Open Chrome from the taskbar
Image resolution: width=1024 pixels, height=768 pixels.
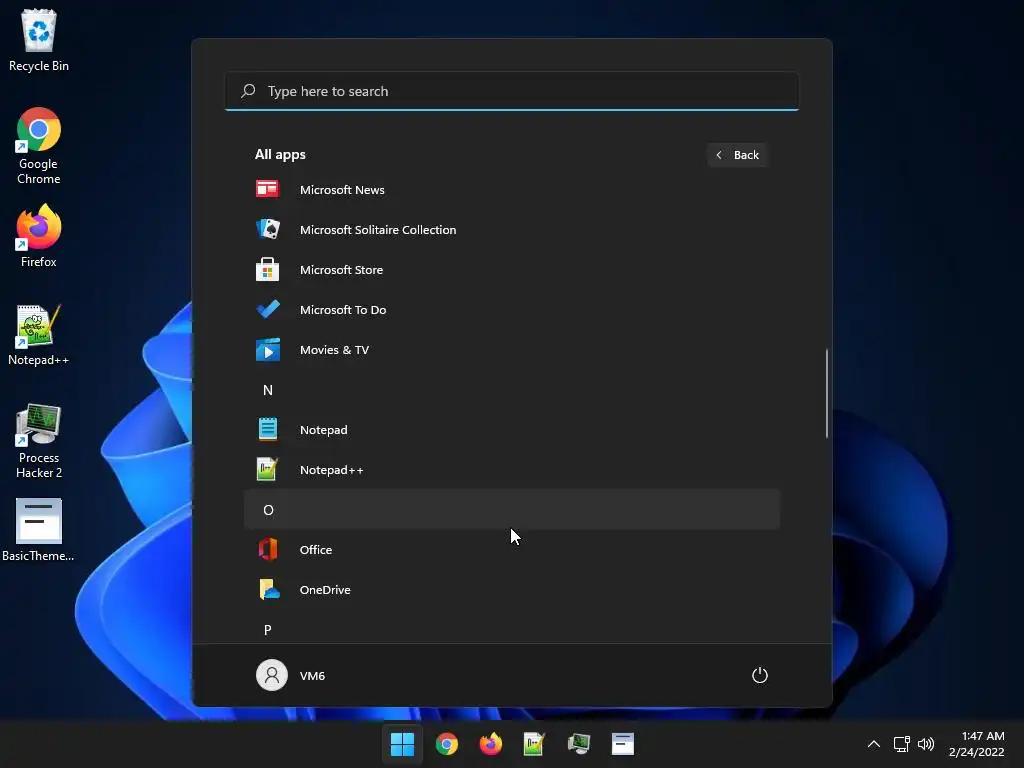pos(447,744)
